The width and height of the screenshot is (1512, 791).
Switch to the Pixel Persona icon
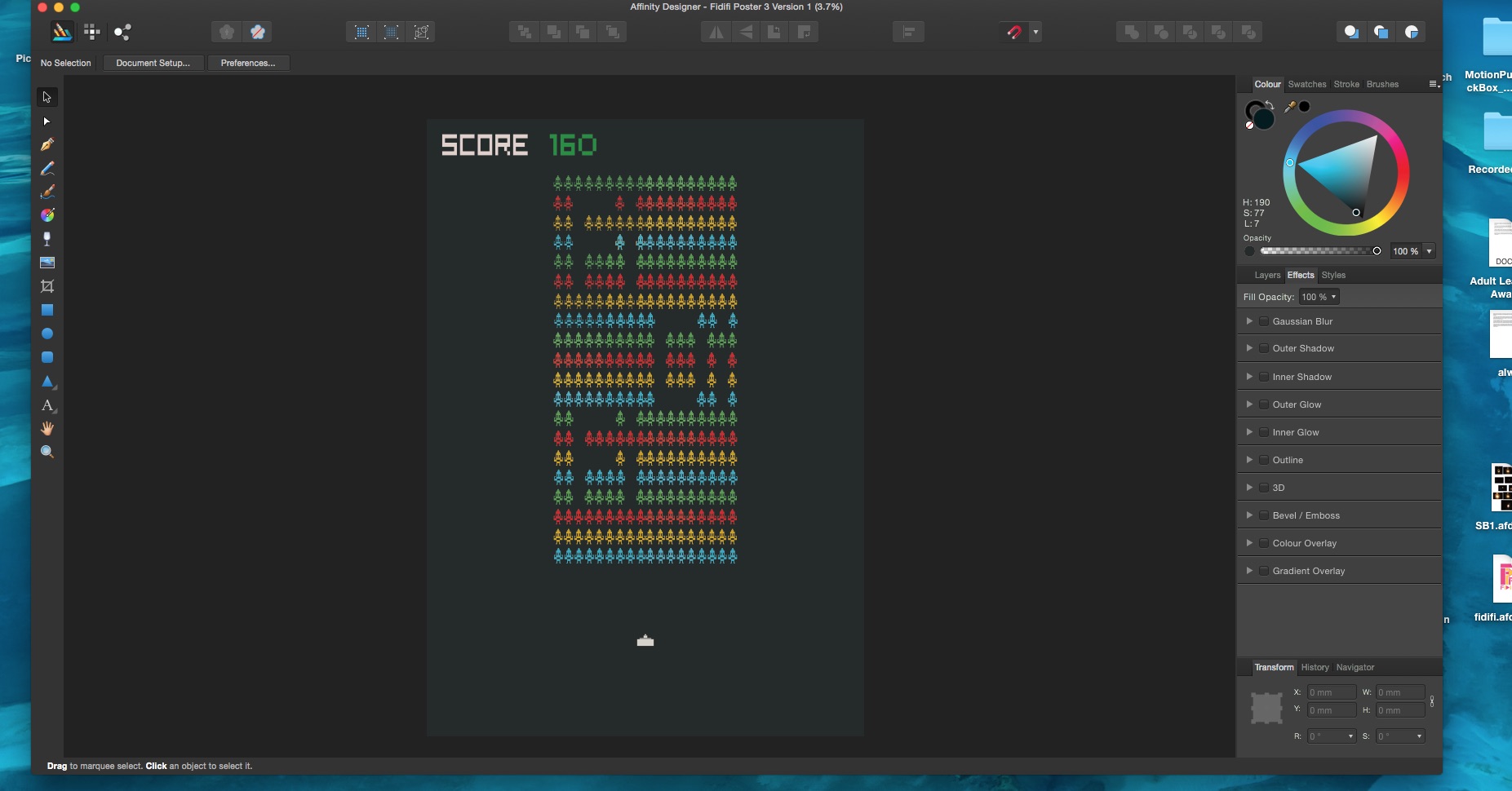click(x=92, y=32)
